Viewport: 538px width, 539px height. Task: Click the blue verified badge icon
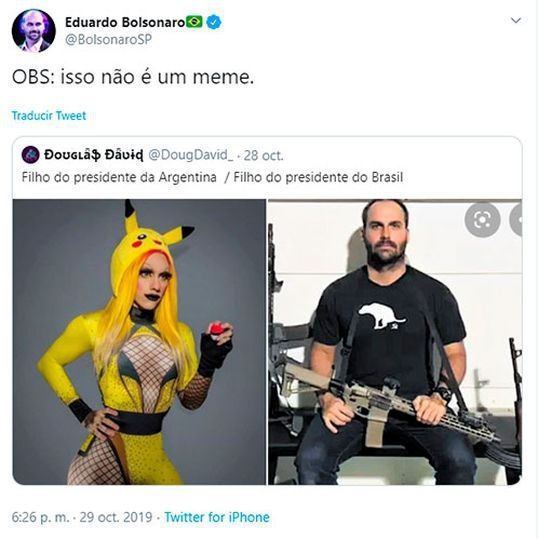pos(214,22)
